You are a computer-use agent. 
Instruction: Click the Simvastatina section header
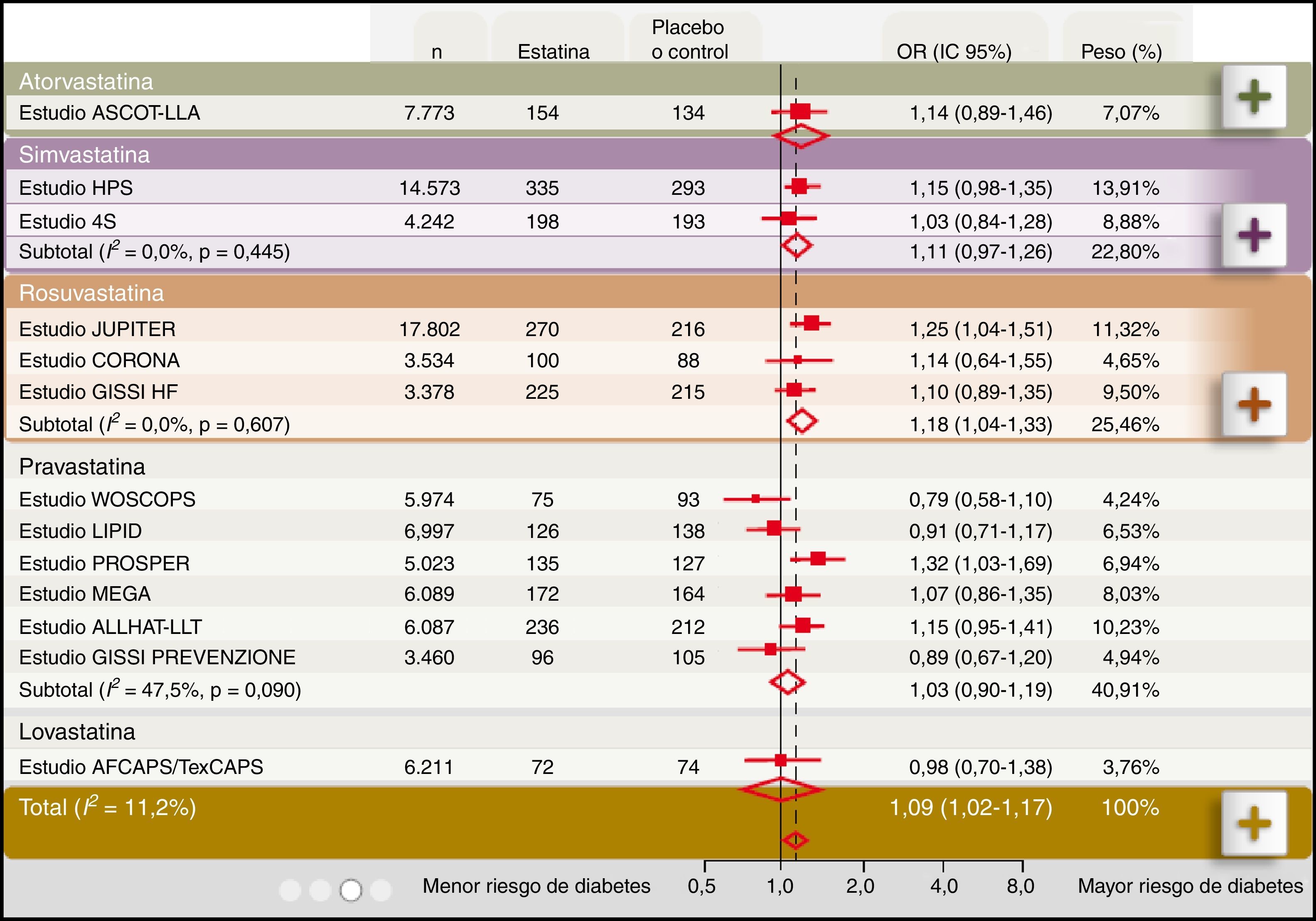coord(84,155)
